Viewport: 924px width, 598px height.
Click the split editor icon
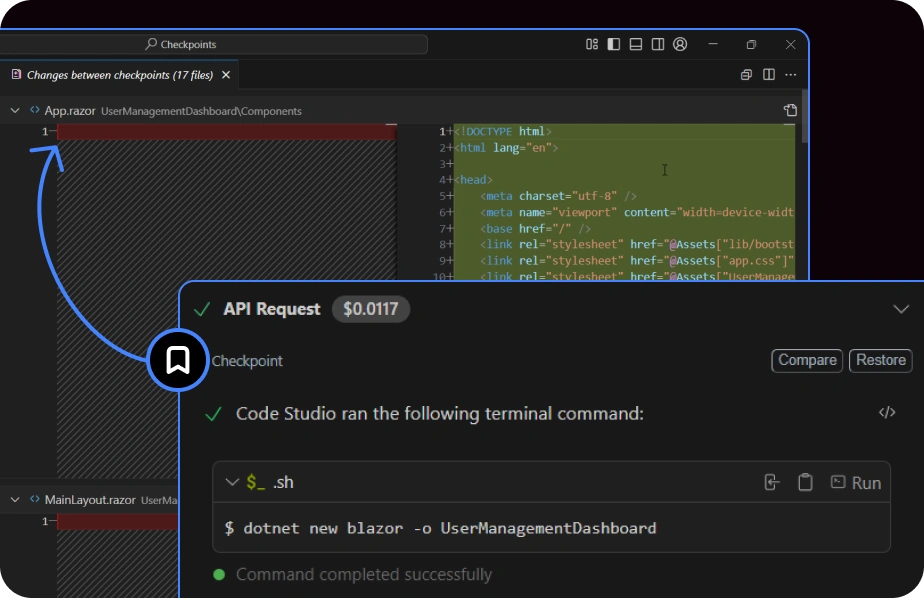(x=767, y=74)
